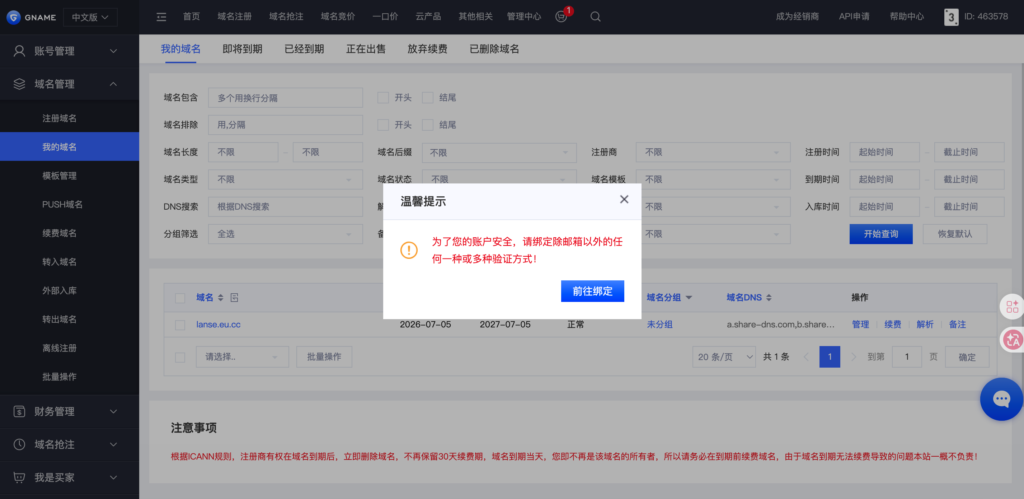The image size is (1024, 499).
Task: Click the 恢复默认 button
Action: (955, 234)
